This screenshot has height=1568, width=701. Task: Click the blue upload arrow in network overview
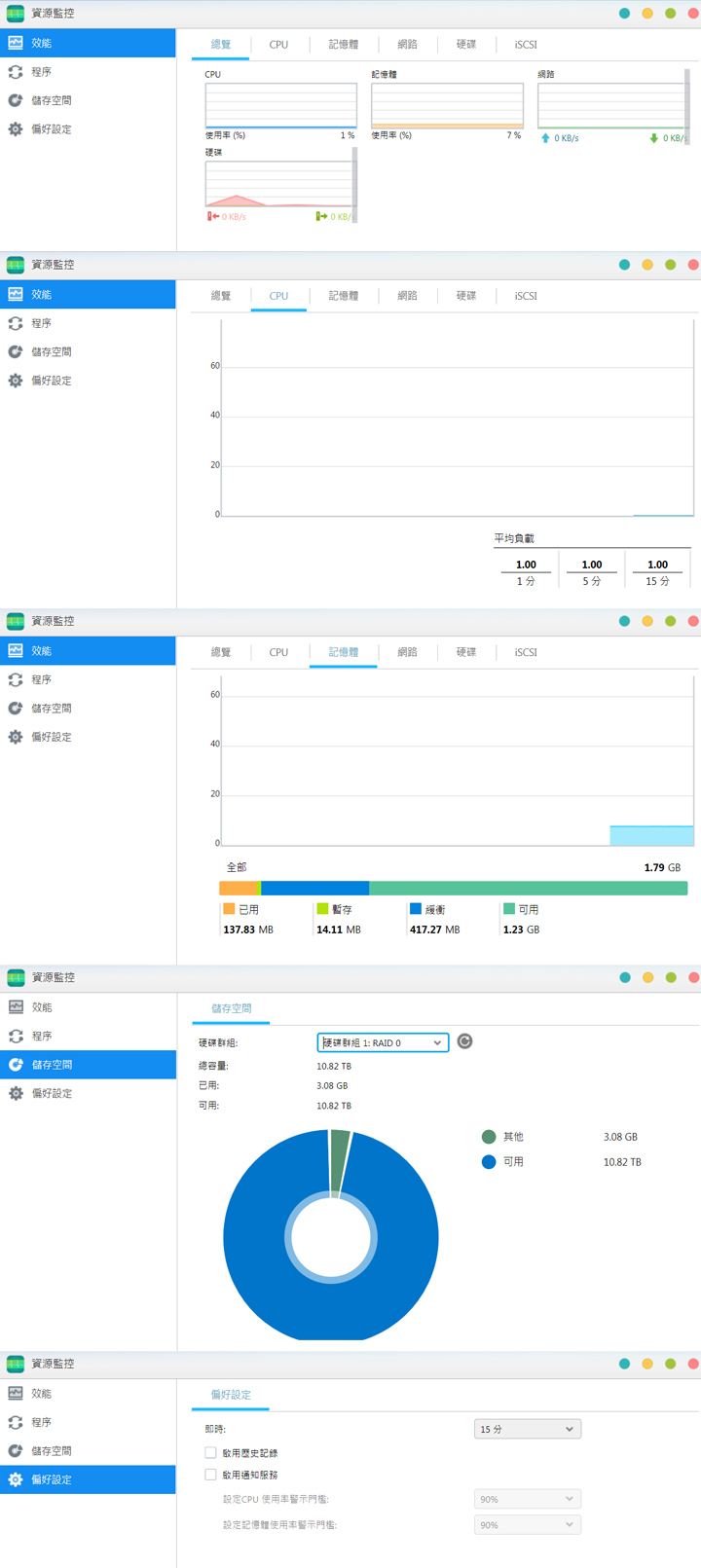[x=545, y=138]
